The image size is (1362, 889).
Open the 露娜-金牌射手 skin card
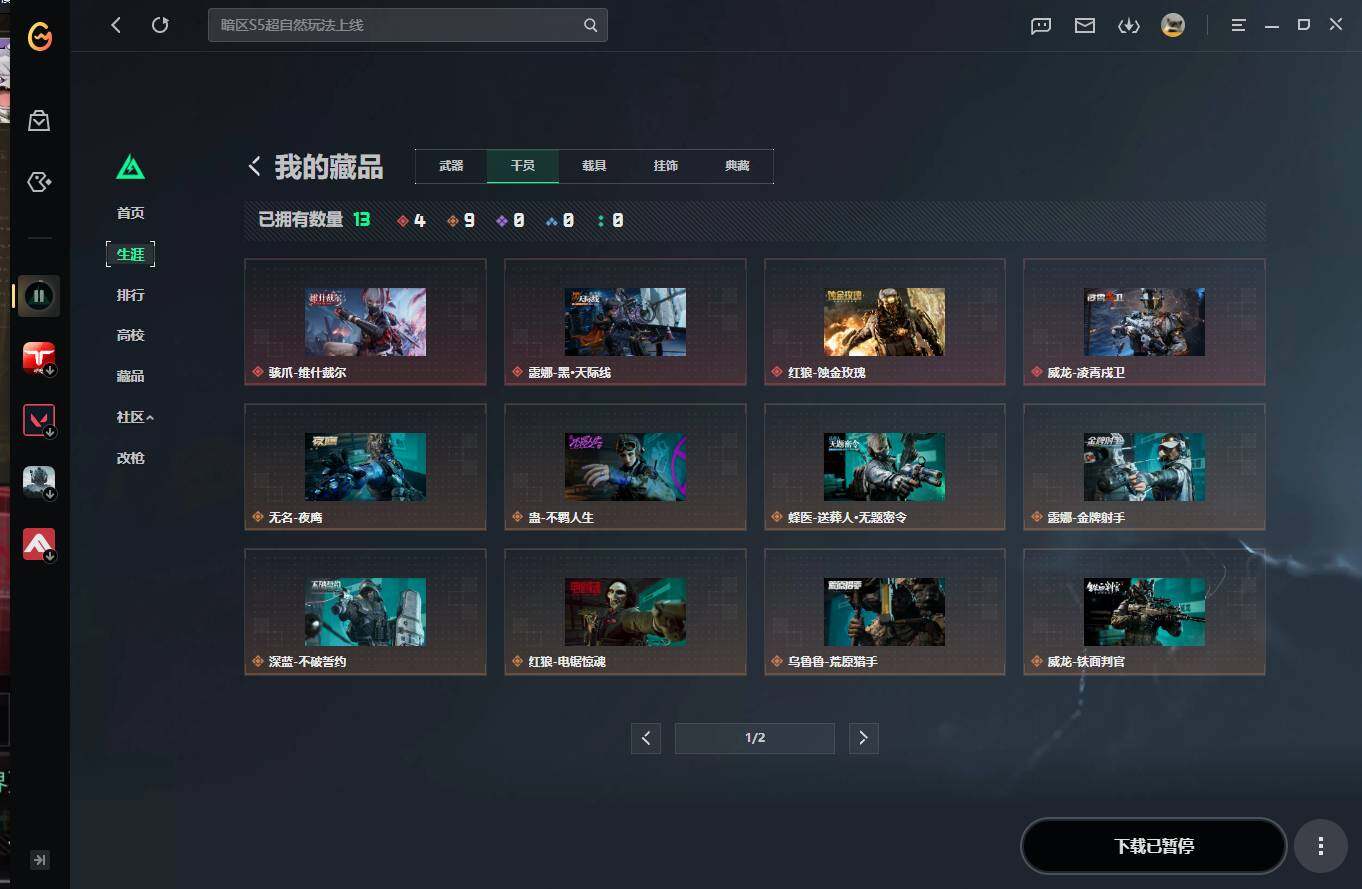[1144, 467]
